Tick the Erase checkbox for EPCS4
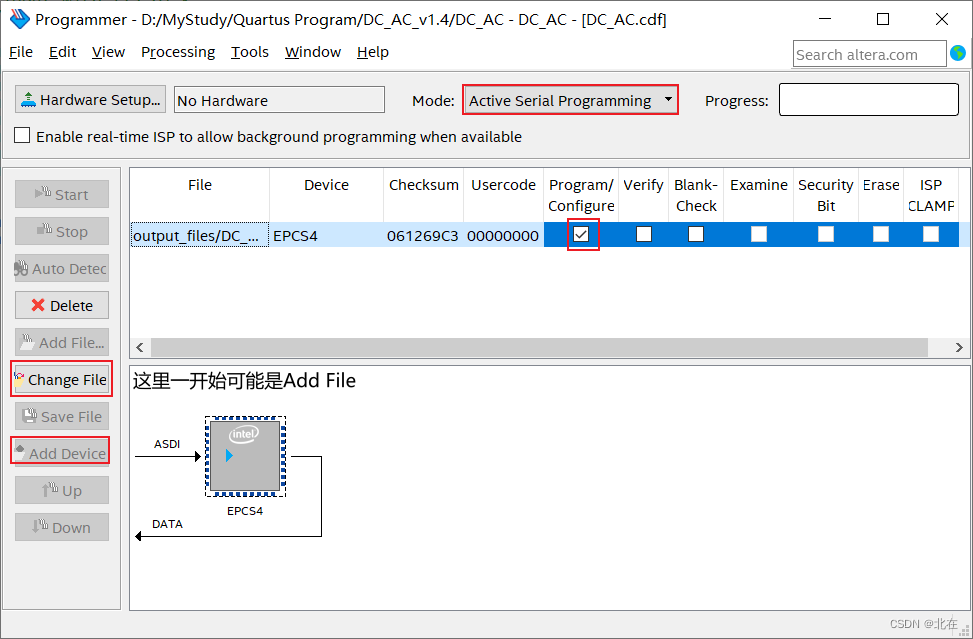Screen dimensions: 973x639 tap(881, 234)
